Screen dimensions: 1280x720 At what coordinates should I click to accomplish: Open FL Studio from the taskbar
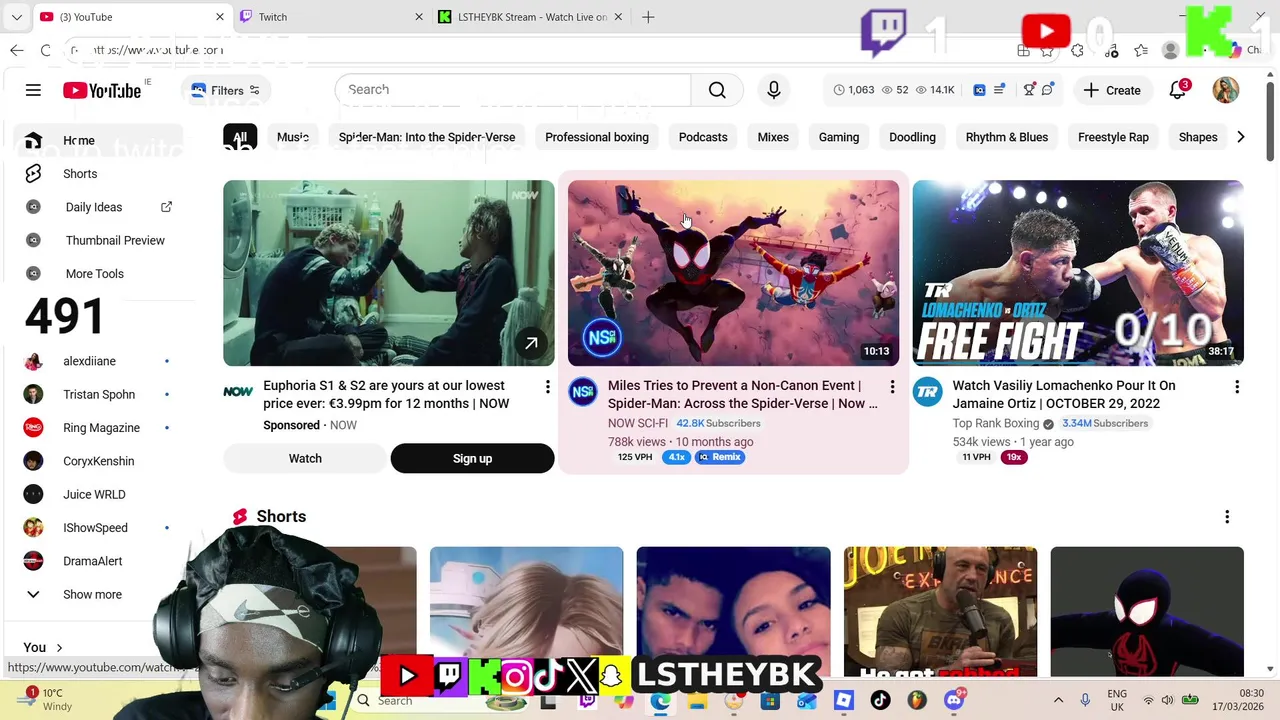[917, 701]
